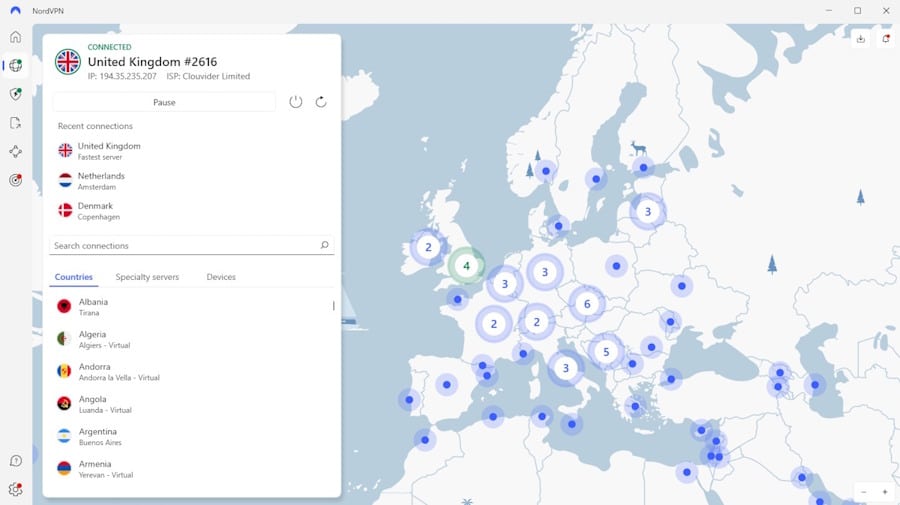This screenshot has height=505, width=900.
Task: Zoom in map with plus button
Action: 885,492
